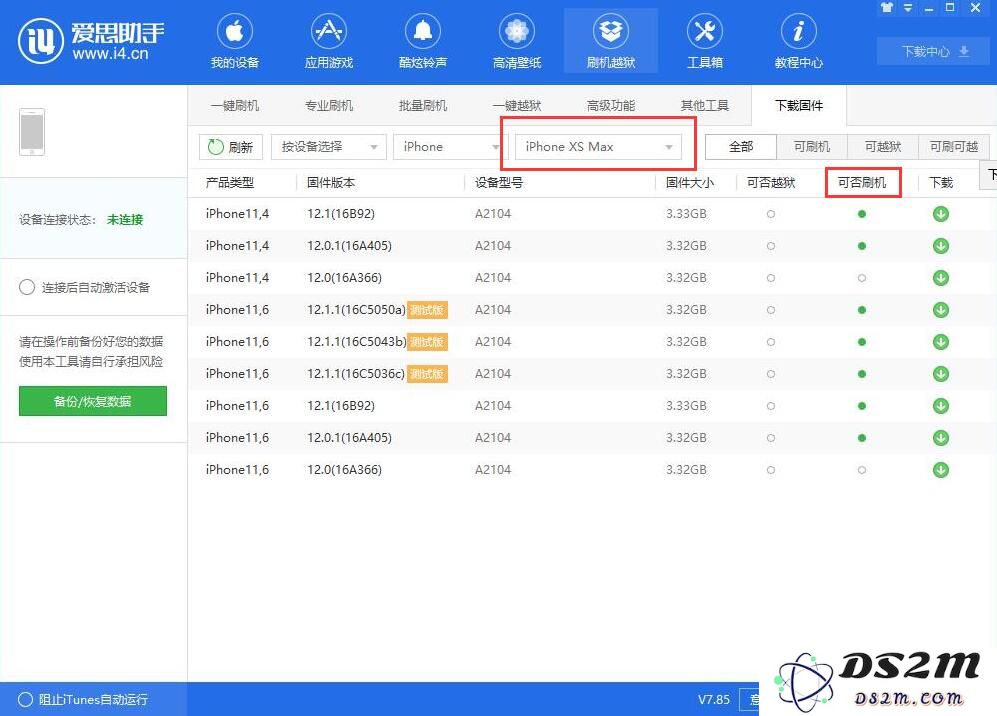Download 12.1.1(16C5050a) beta firmware
997x716 pixels.
click(941, 310)
